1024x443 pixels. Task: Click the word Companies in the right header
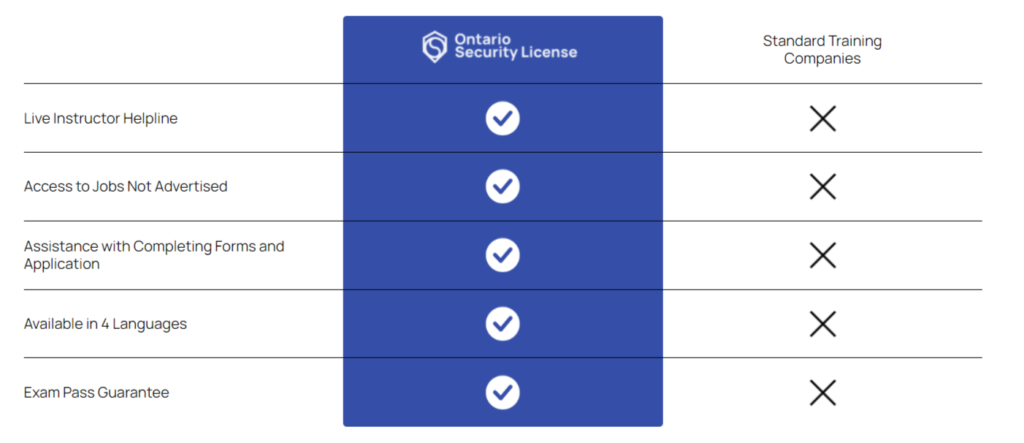tap(822, 59)
